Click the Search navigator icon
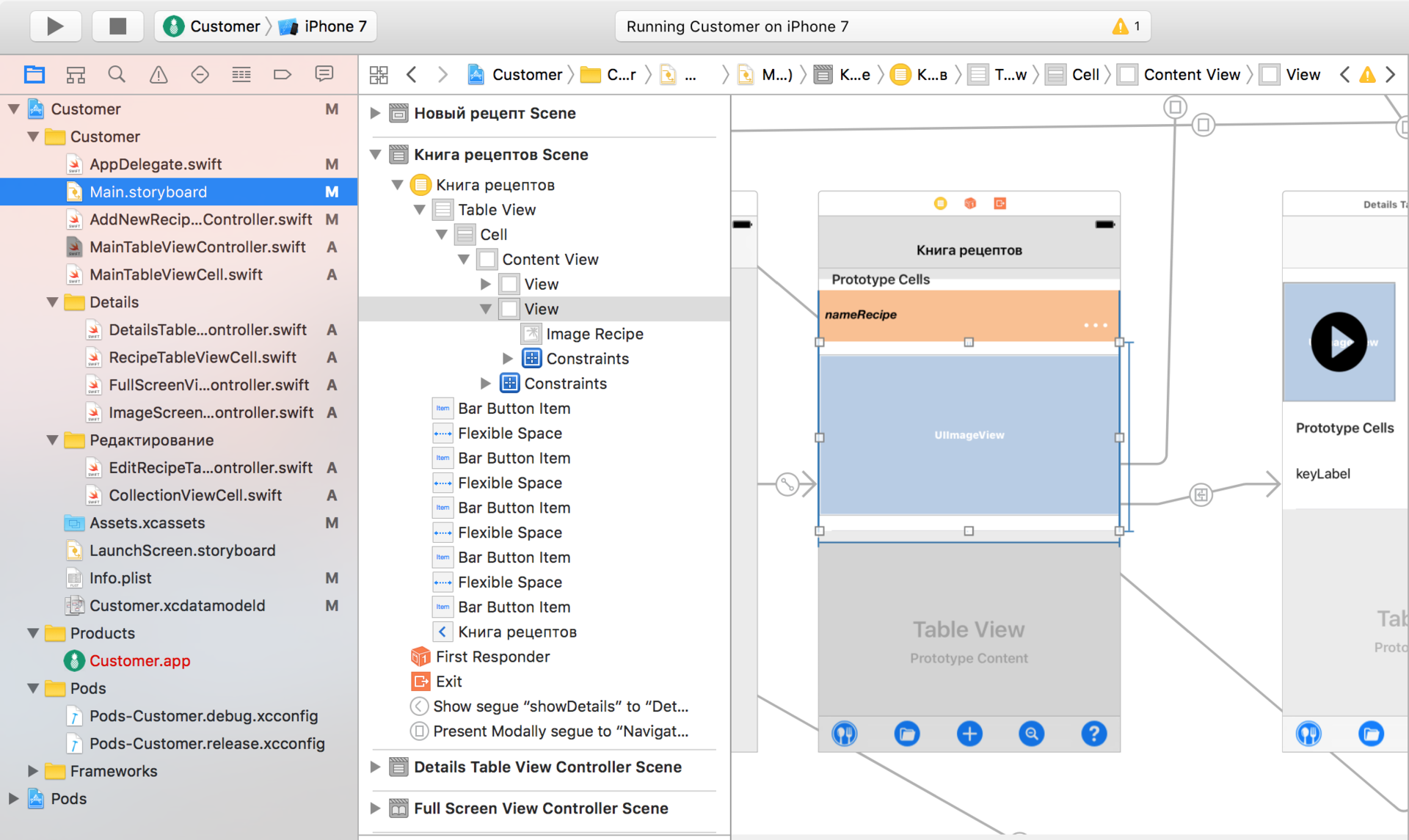The image size is (1409, 840). [x=118, y=75]
